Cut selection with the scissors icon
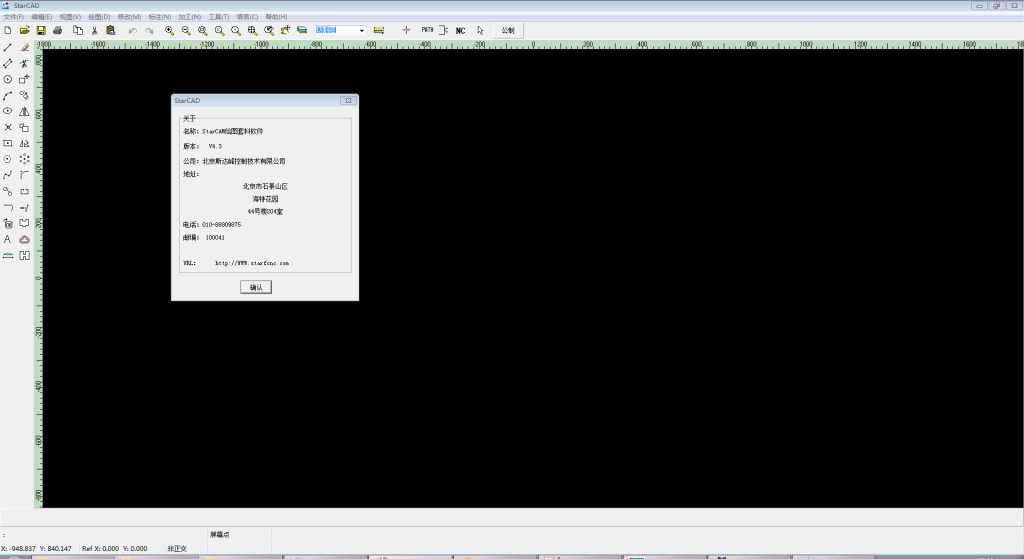The width and height of the screenshot is (1024, 559). coord(94,30)
